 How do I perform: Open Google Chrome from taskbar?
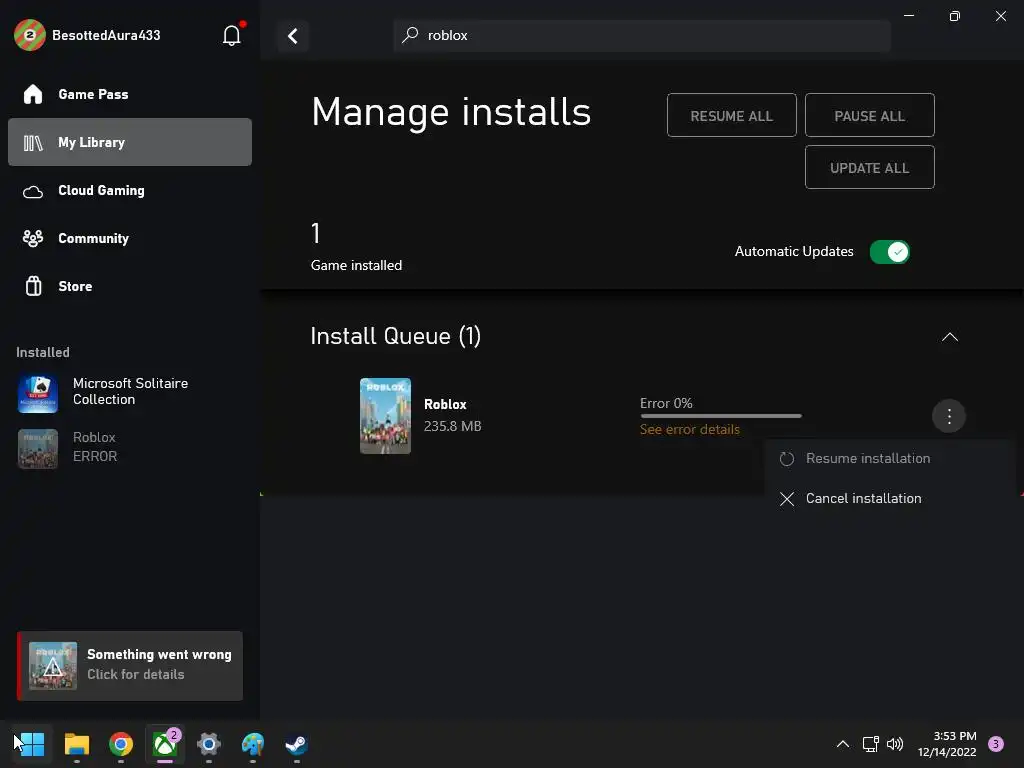[121, 744]
